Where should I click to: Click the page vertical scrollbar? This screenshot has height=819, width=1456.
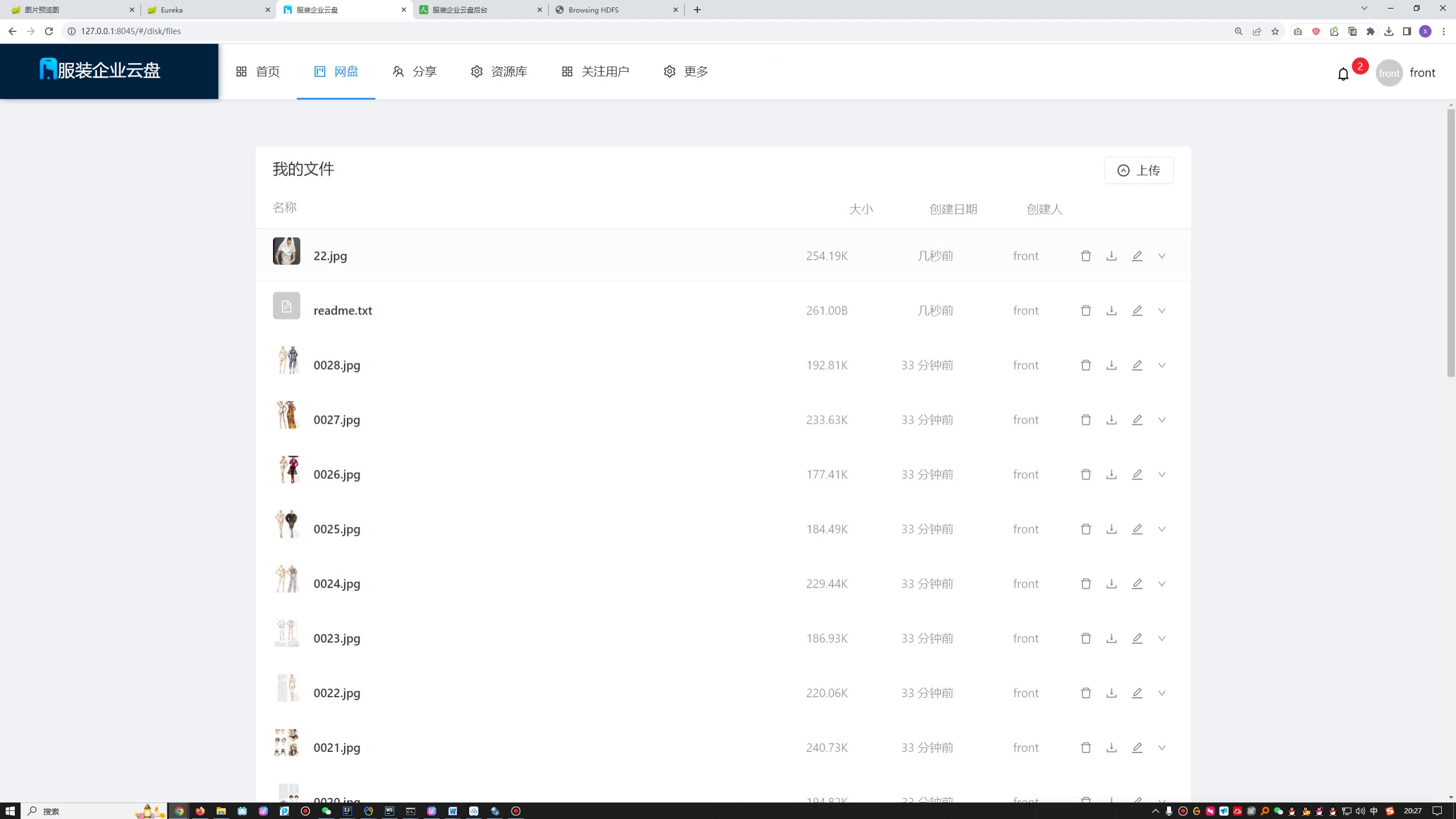pos(1451,243)
